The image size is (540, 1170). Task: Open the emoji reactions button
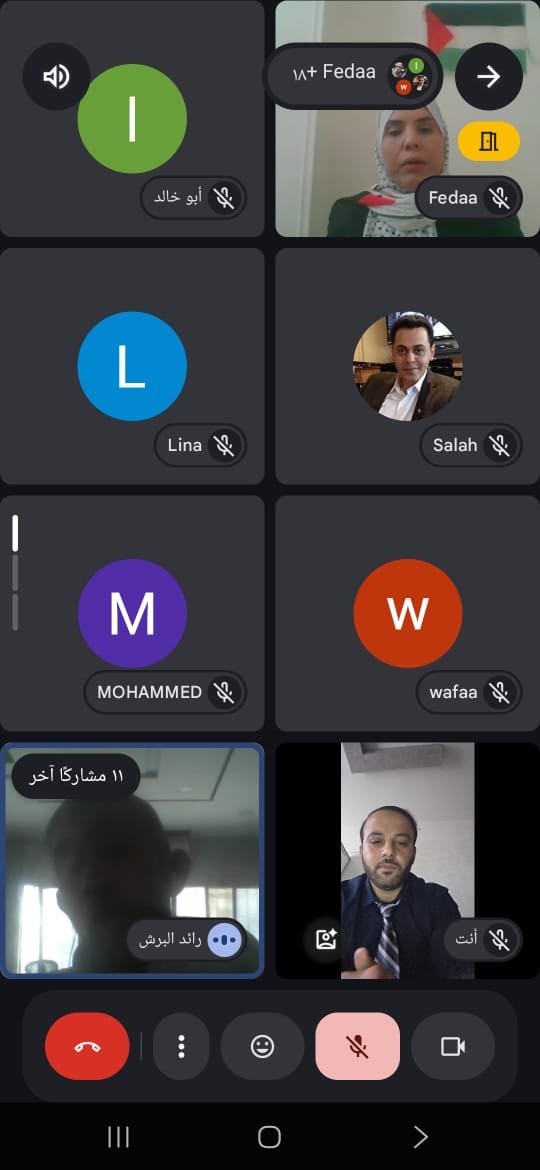pyautogui.click(x=263, y=1046)
